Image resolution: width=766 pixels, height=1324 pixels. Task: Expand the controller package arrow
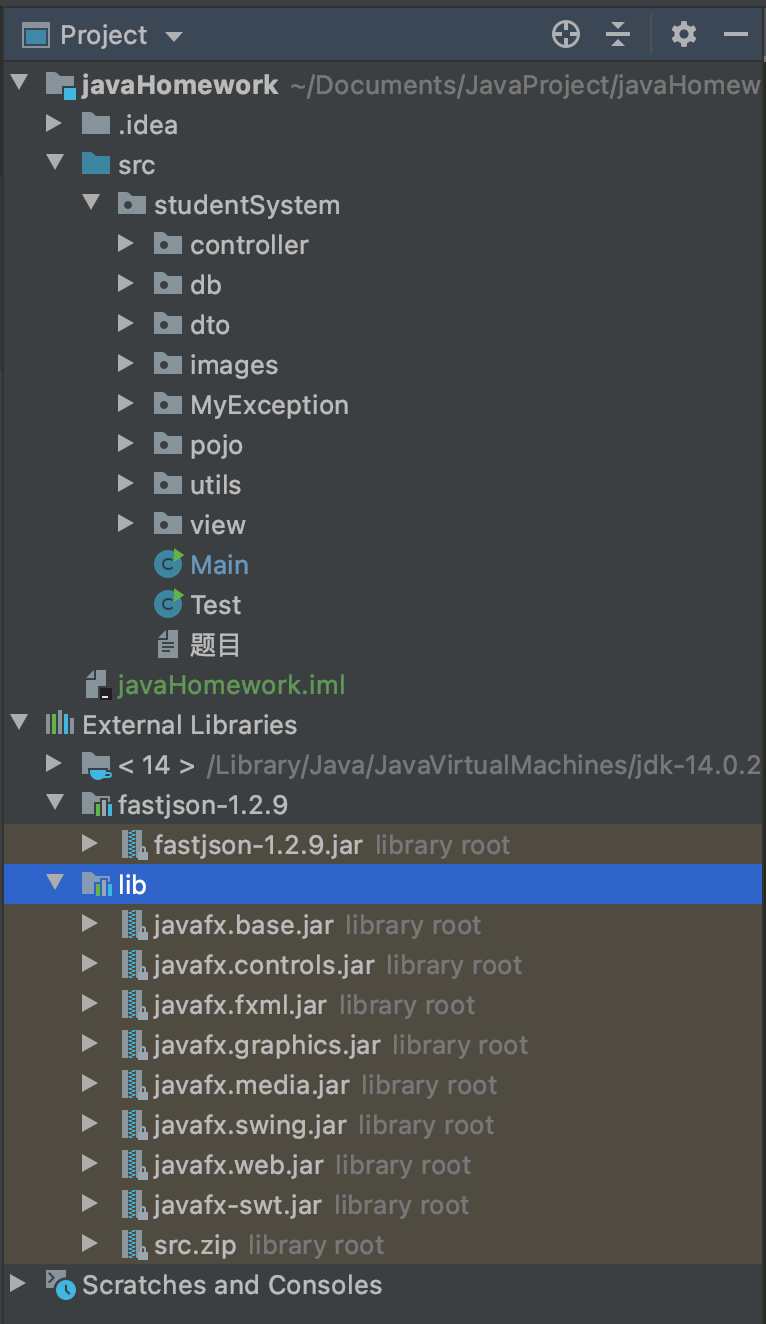126,244
